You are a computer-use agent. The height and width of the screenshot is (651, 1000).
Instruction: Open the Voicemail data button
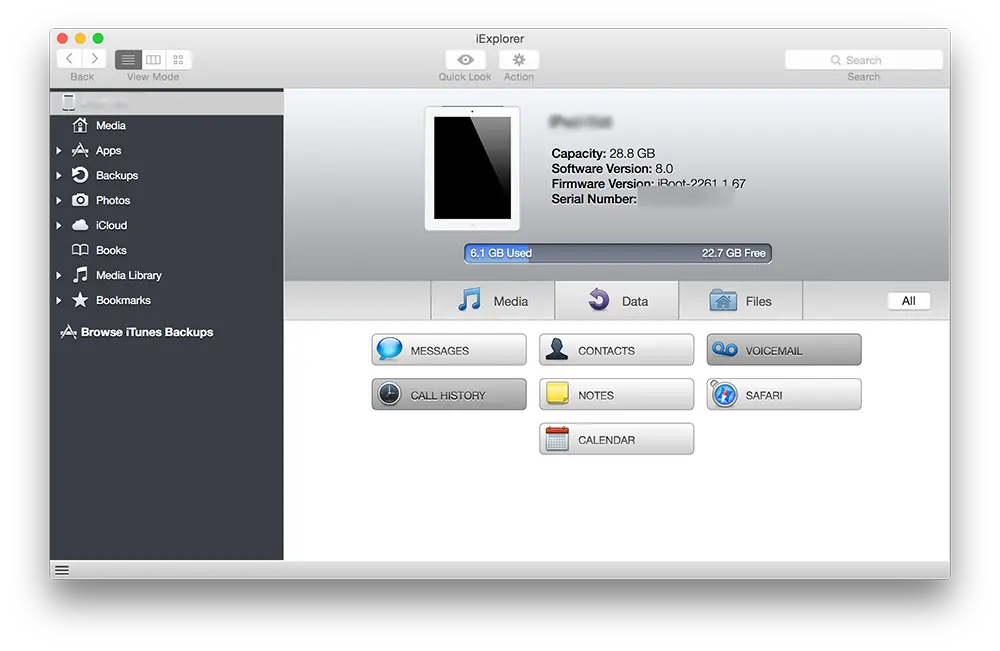(x=784, y=350)
